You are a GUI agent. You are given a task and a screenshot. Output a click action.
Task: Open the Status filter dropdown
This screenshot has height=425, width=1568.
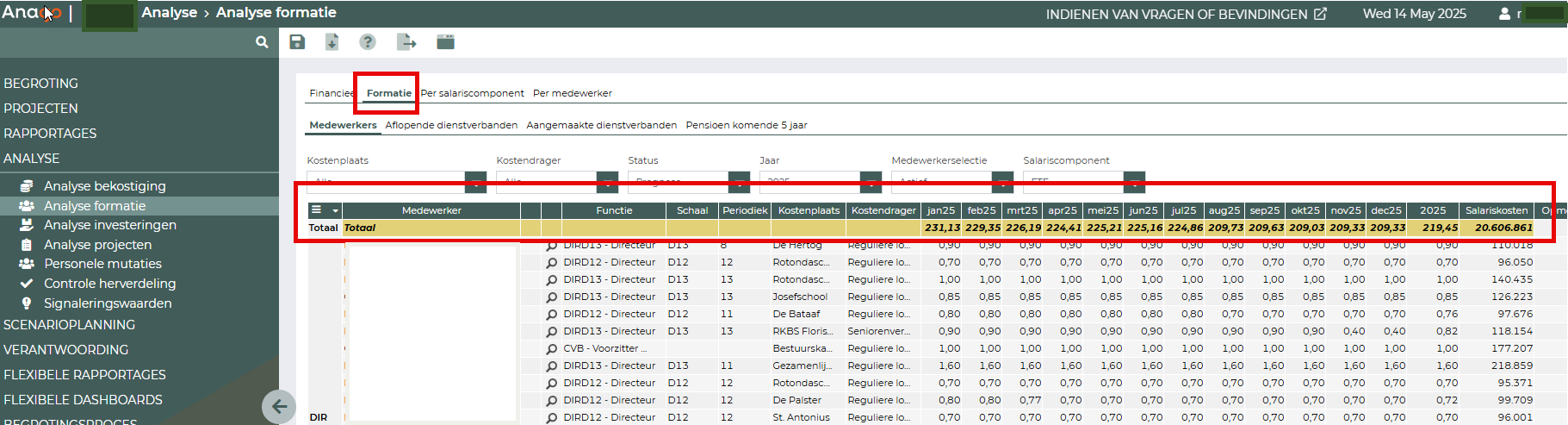coord(739,180)
